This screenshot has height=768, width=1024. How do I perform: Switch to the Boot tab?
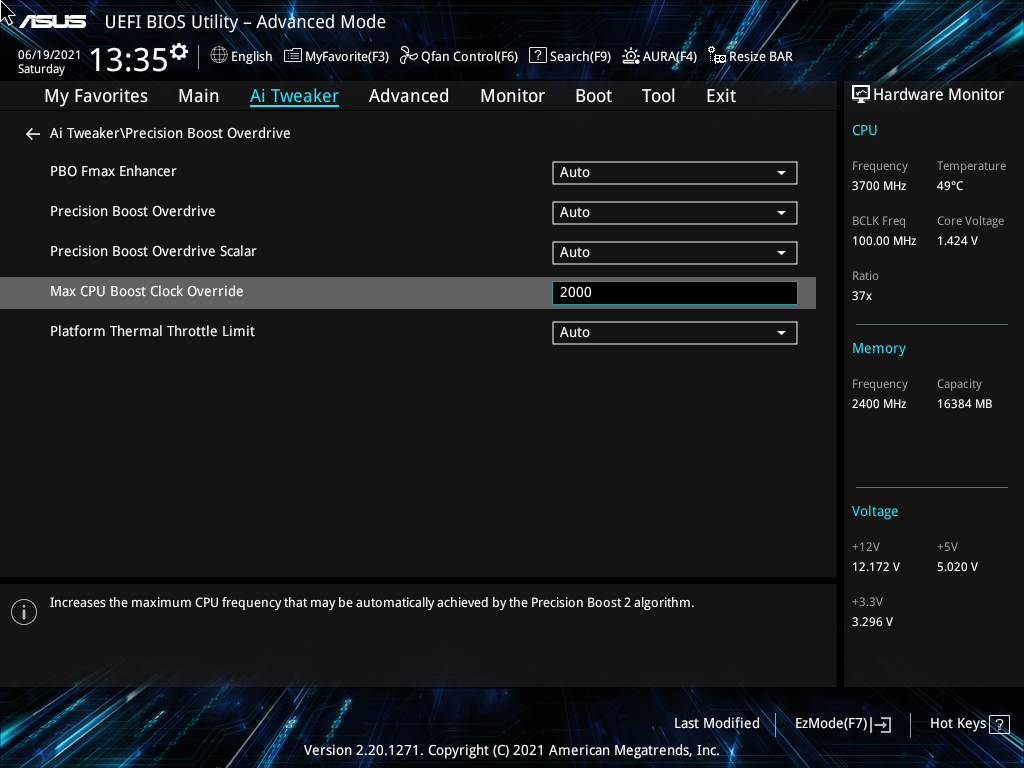pyautogui.click(x=593, y=95)
